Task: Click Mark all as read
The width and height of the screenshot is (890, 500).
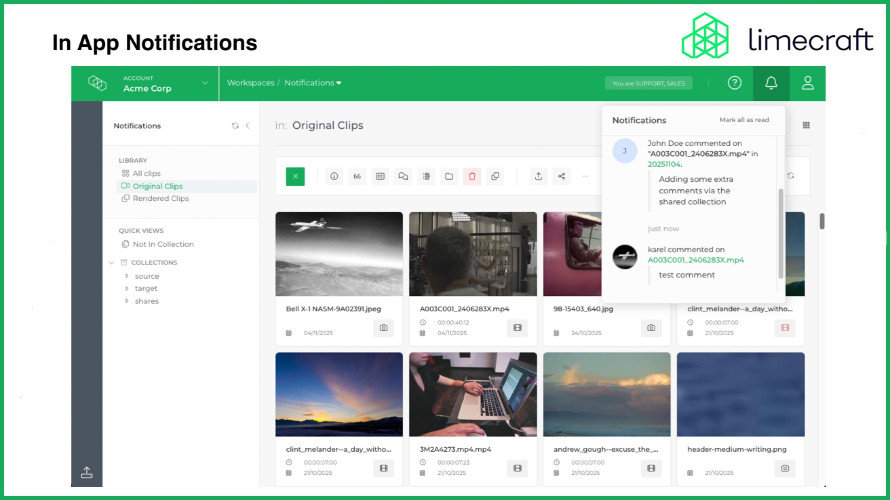Action: pos(744,120)
